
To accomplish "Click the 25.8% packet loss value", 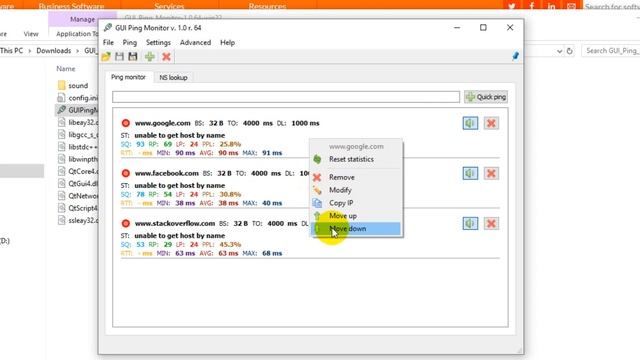I will (230, 144).
